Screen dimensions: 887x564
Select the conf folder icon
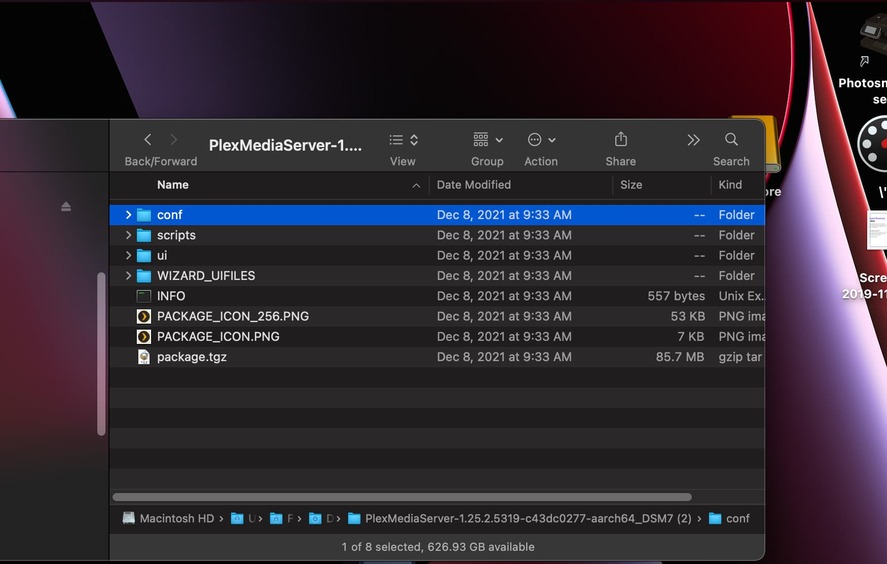(144, 215)
